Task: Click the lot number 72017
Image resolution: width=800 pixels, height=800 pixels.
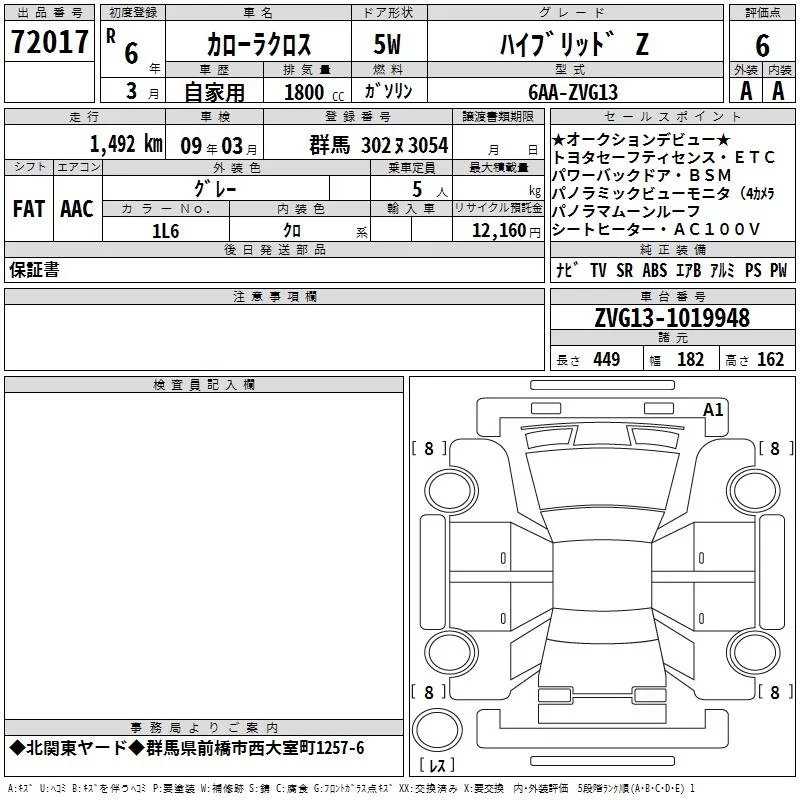Action: [x=49, y=42]
